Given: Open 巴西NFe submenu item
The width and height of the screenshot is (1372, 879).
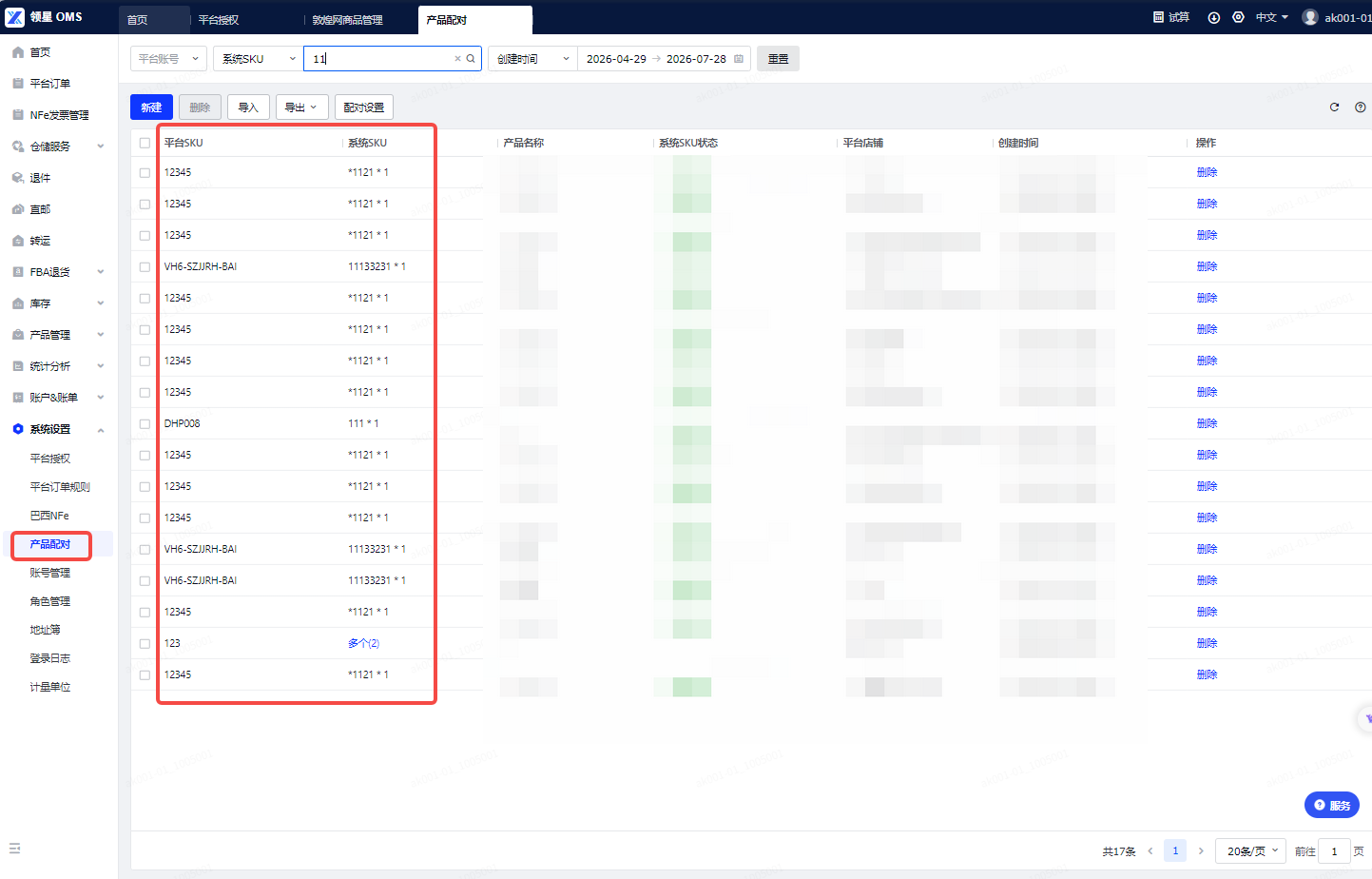Looking at the screenshot, I should (x=49, y=516).
